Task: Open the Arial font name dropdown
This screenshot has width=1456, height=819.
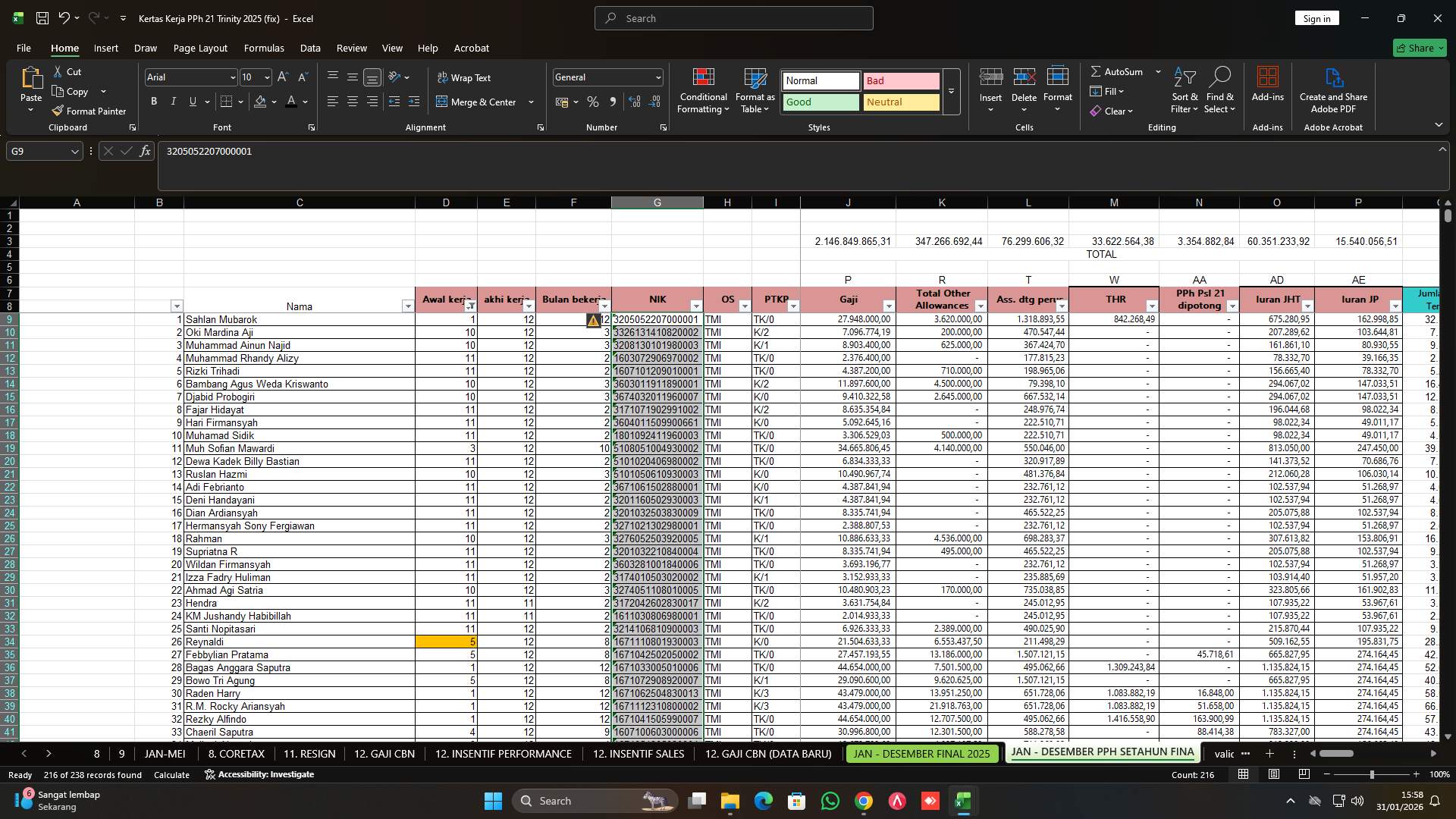Action: tap(232, 77)
